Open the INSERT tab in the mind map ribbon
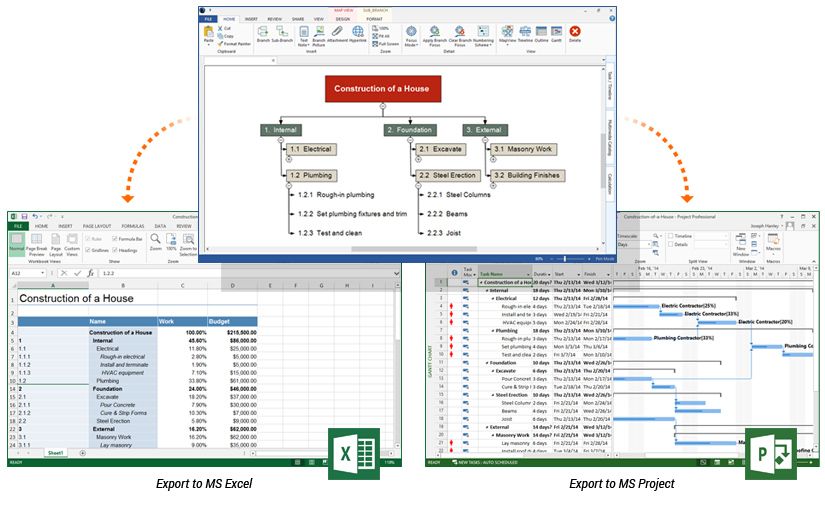The height and width of the screenshot is (512, 825). (251, 19)
